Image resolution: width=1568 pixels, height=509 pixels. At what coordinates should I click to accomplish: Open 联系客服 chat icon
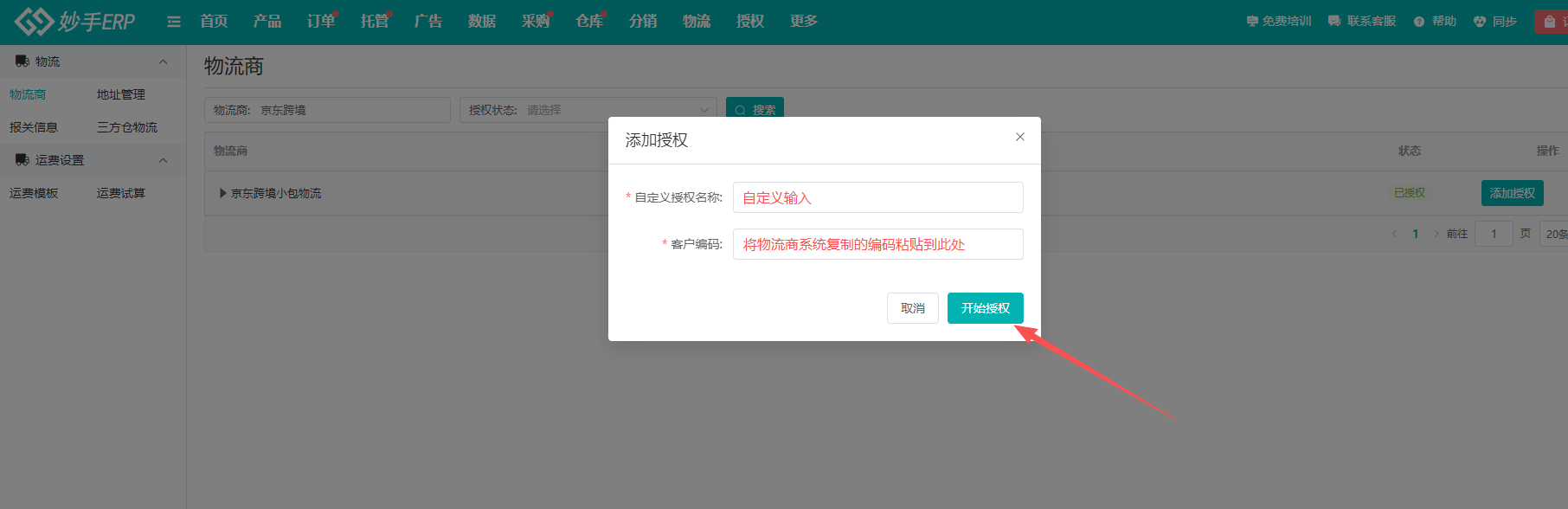click(x=1334, y=22)
